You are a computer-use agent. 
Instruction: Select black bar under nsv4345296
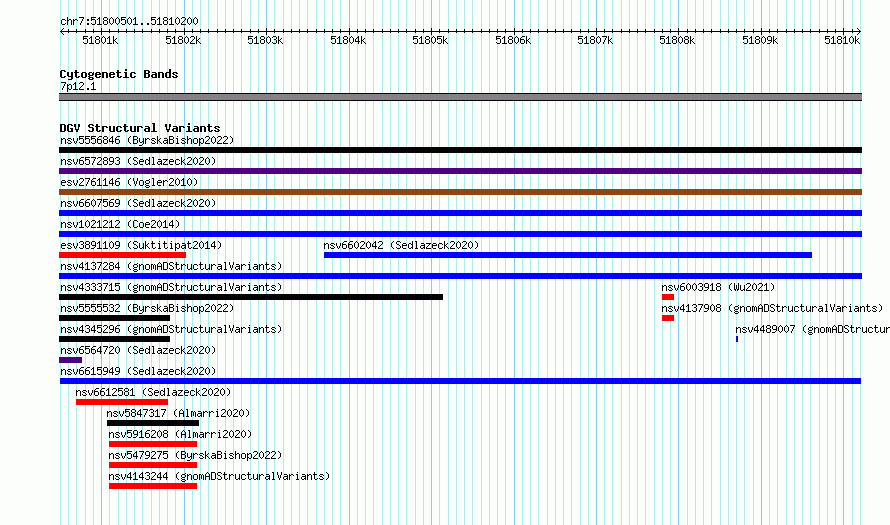click(x=115, y=339)
